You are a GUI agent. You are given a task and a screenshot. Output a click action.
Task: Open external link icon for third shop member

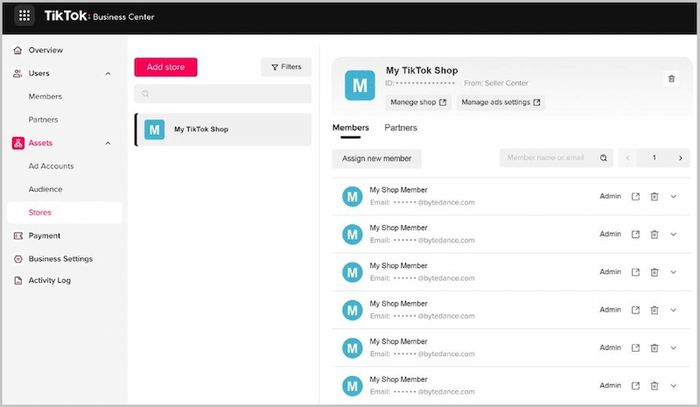(x=635, y=272)
